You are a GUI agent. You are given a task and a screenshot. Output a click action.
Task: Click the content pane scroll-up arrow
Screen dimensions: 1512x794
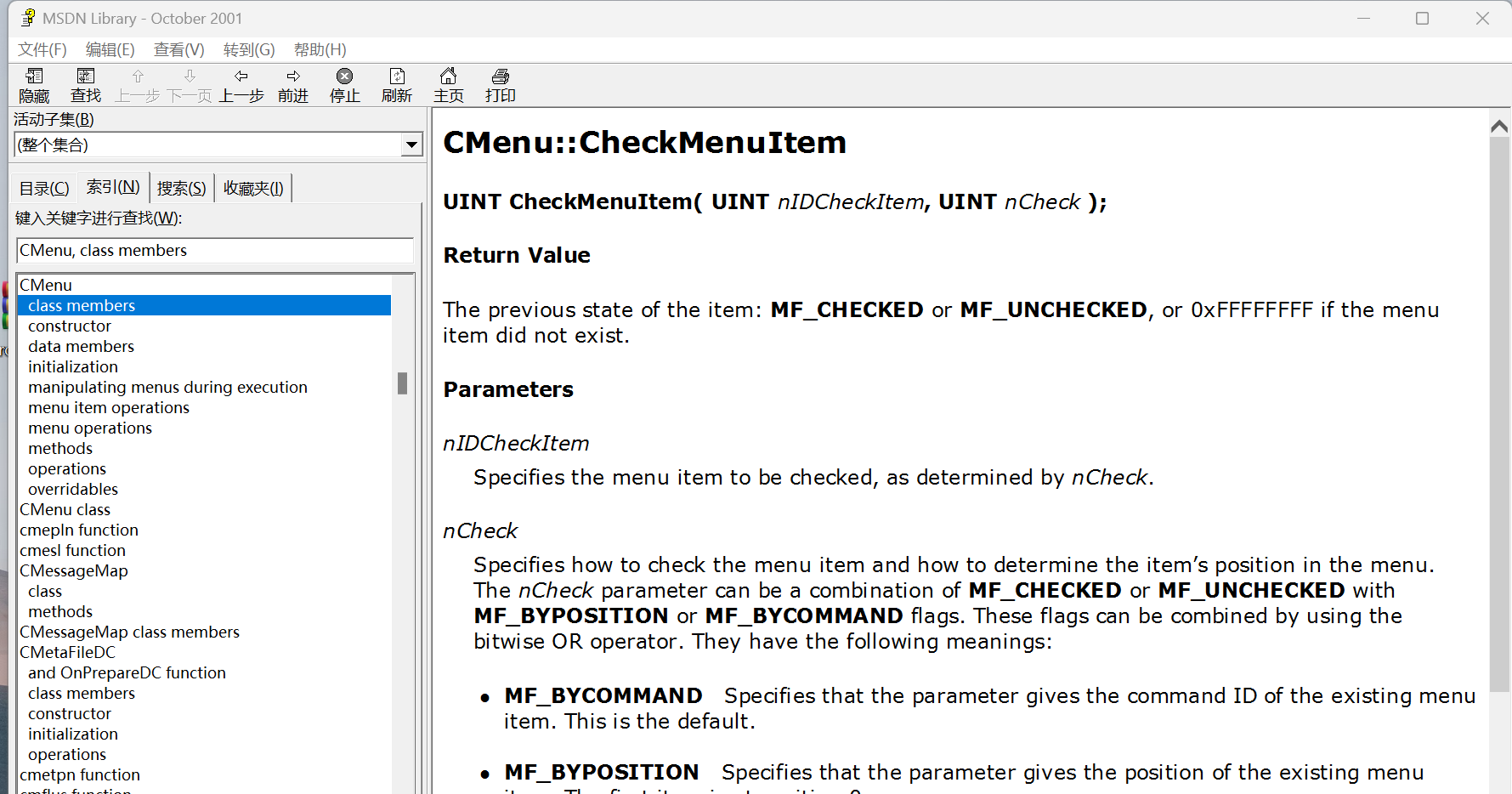pos(1499,127)
